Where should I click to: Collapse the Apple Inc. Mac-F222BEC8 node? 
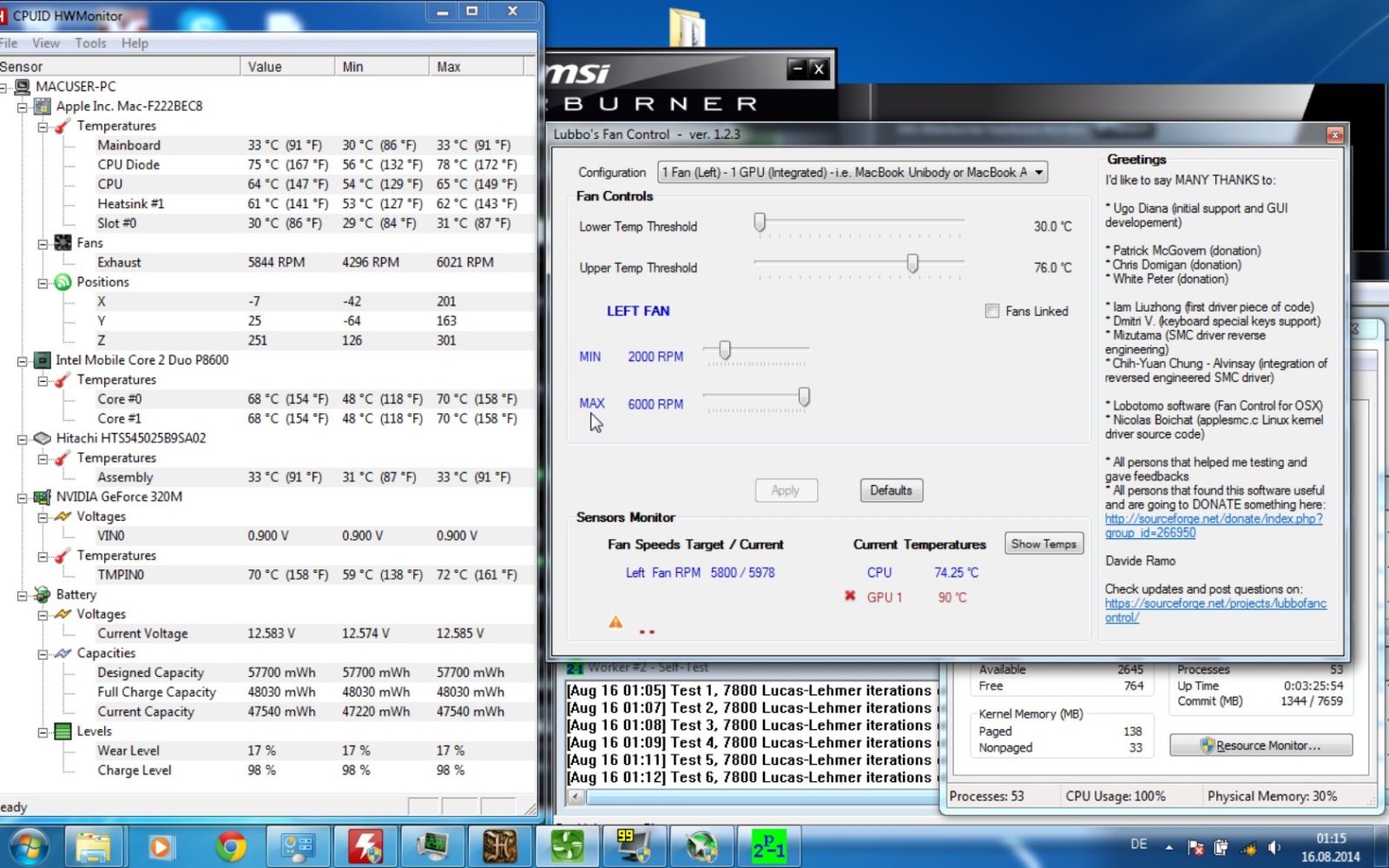(x=22, y=107)
